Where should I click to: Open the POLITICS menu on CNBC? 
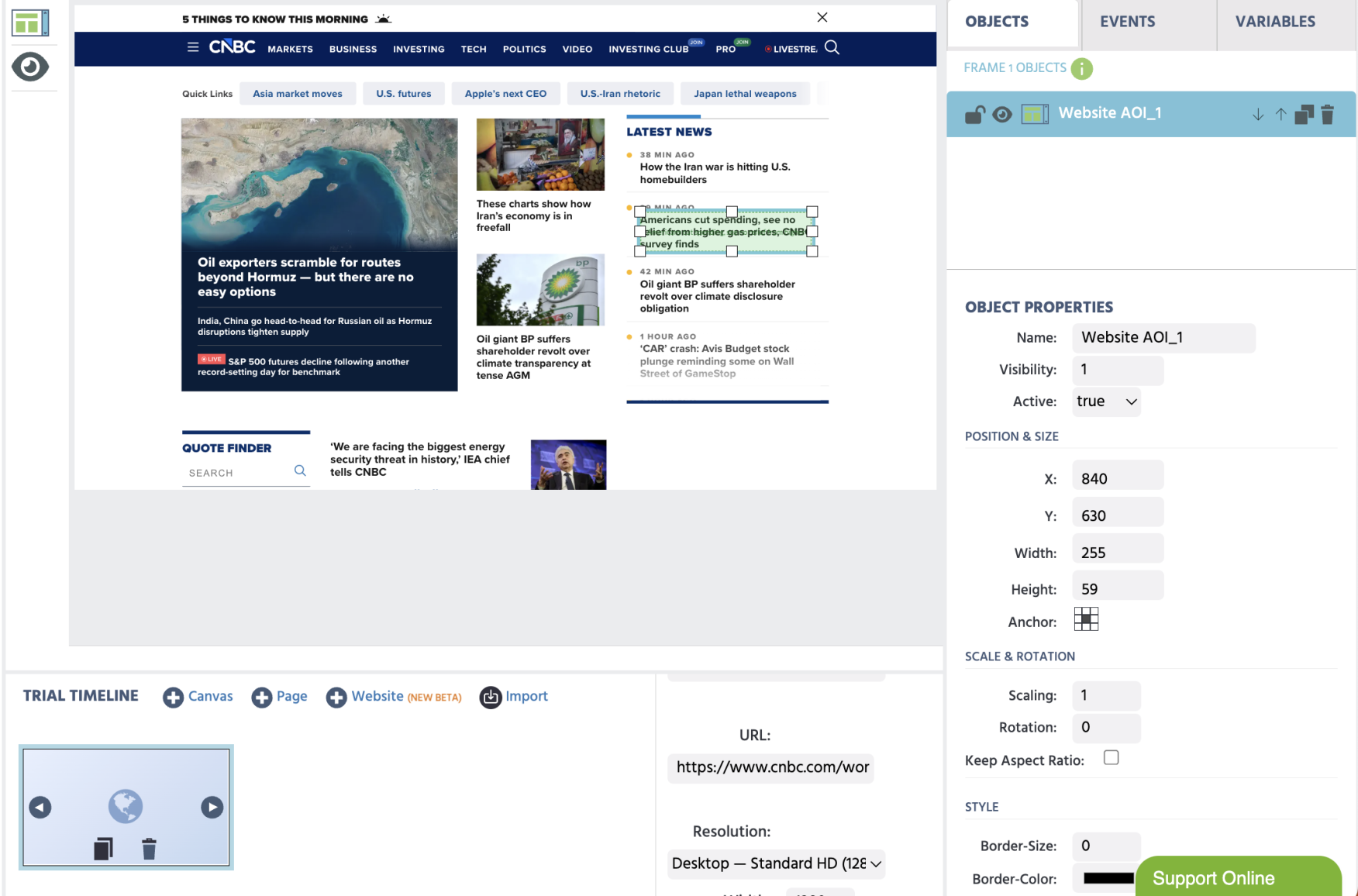pyautogui.click(x=524, y=49)
